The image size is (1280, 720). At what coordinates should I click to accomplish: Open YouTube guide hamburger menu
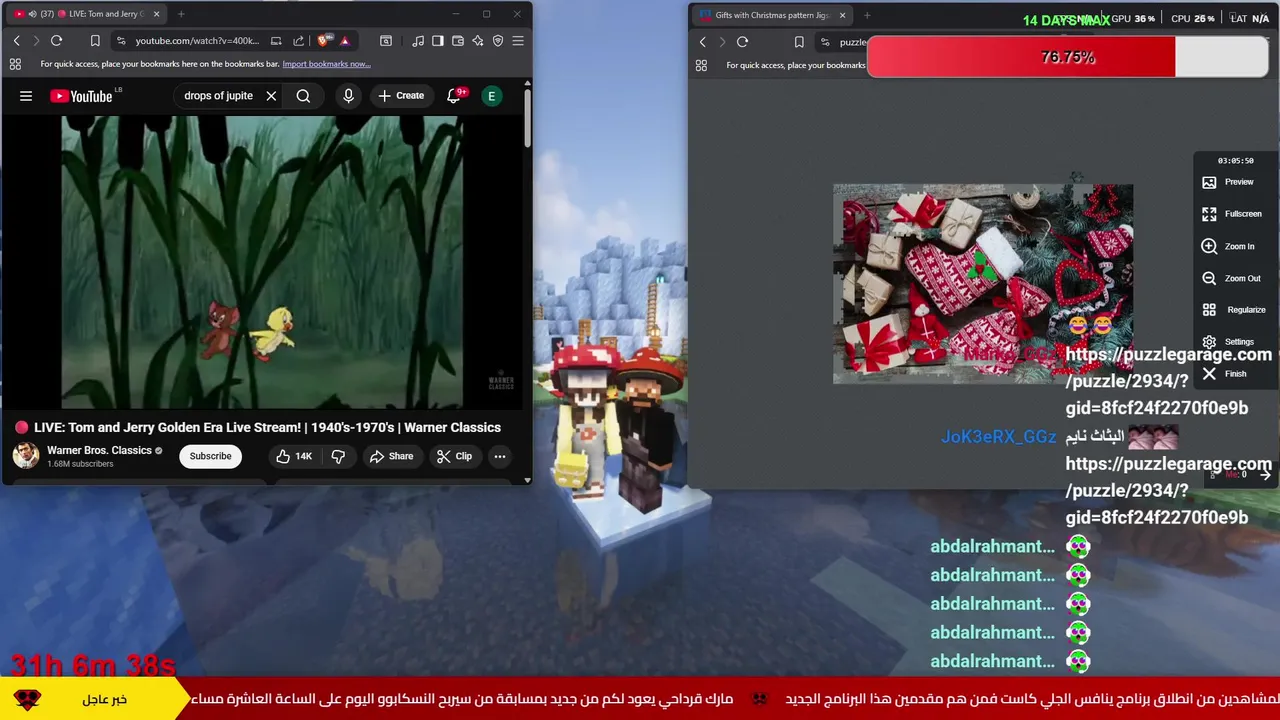click(x=26, y=96)
